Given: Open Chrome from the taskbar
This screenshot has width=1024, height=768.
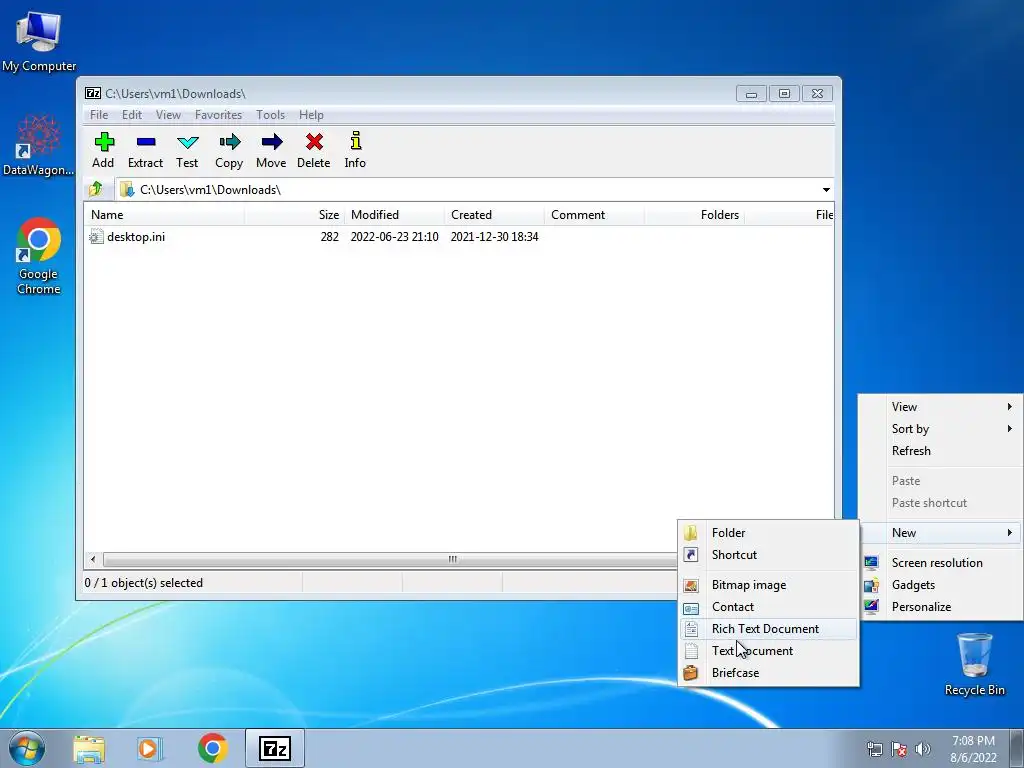Looking at the screenshot, I should 212,748.
